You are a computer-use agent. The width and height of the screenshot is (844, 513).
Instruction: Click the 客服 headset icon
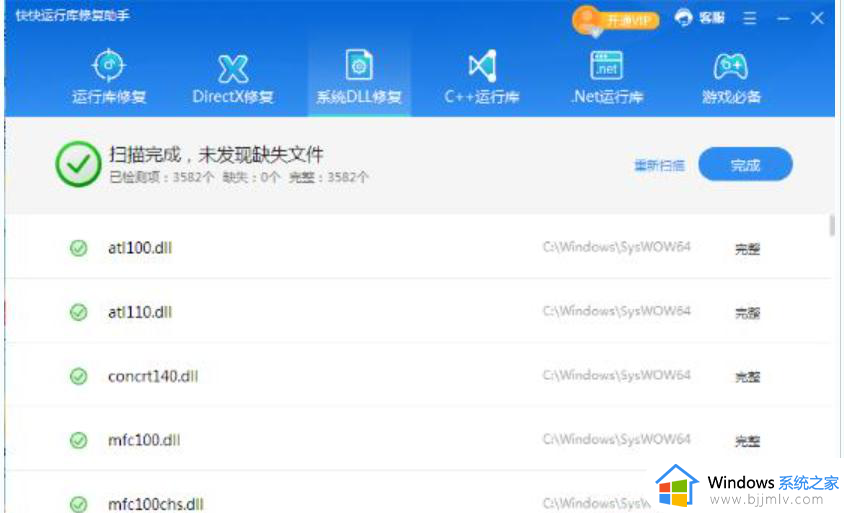tap(684, 18)
